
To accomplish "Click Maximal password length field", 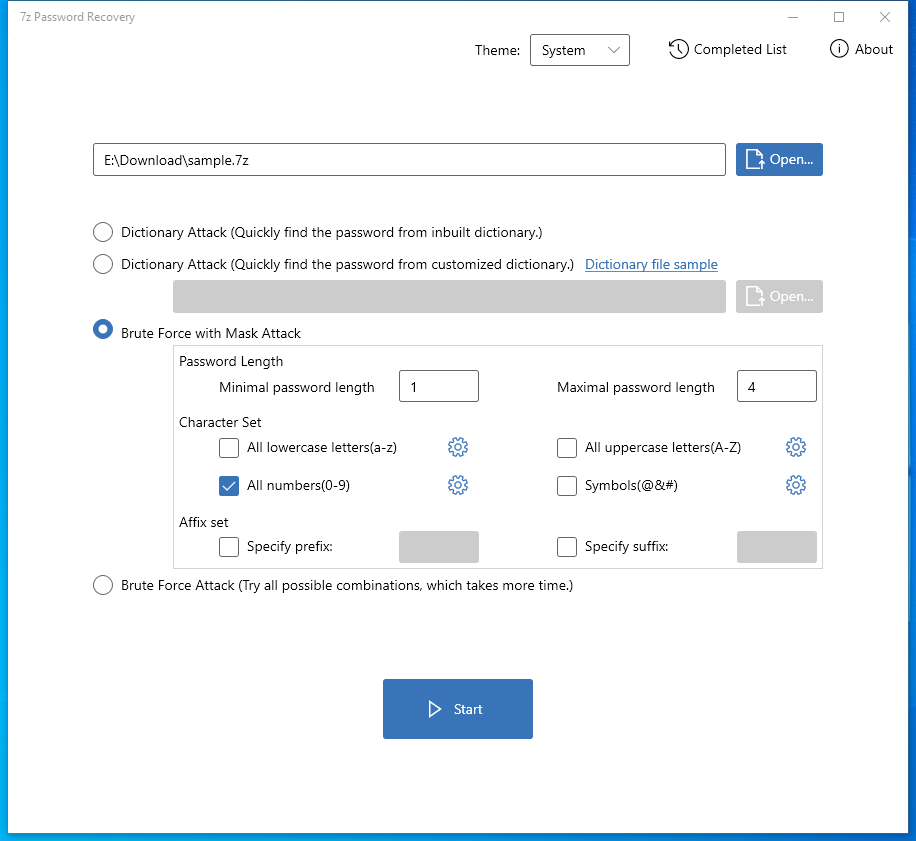I will click(776, 386).
